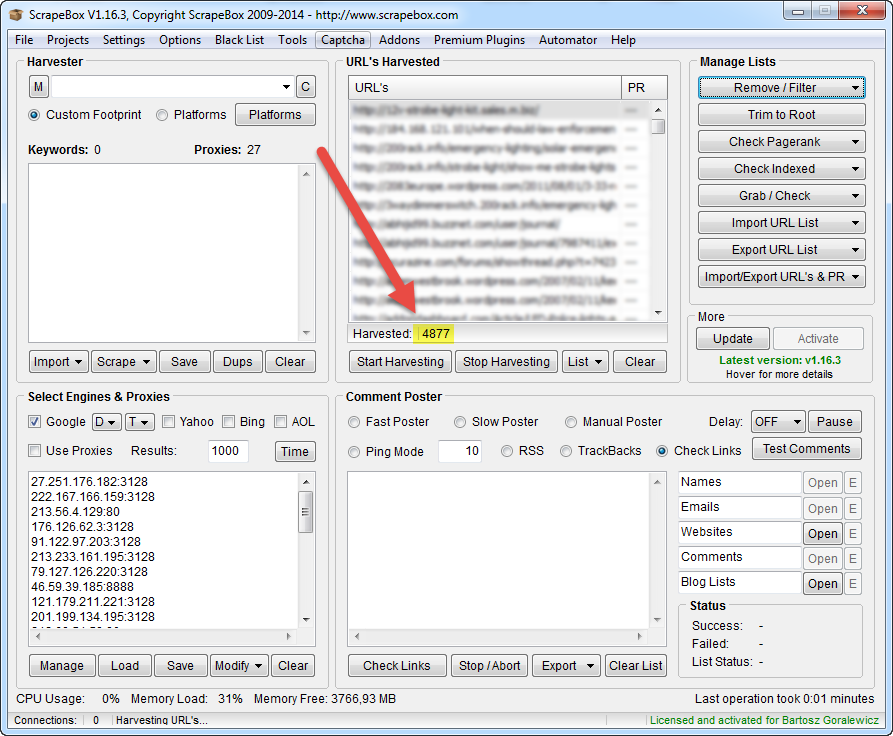Expand the Export URL List dropdown
Image resolution: width=893 pixels, height=736 pixels.
781,250
